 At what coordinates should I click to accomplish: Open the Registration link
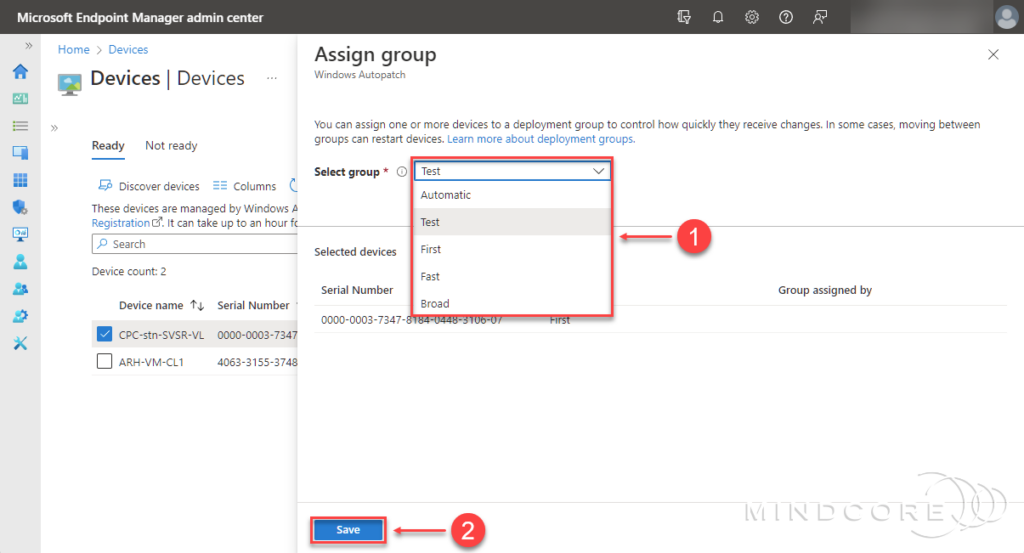[x=126, y=223]
